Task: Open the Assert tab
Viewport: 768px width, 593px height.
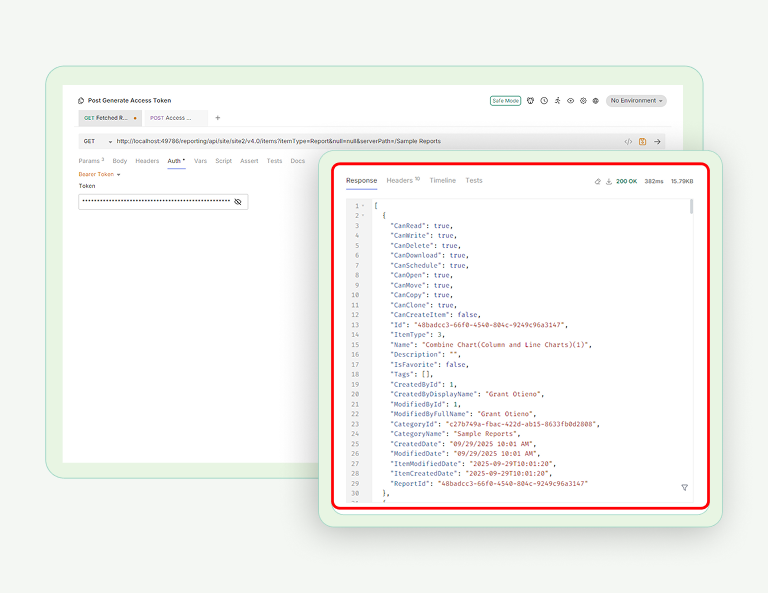Action: coord(249,161)
